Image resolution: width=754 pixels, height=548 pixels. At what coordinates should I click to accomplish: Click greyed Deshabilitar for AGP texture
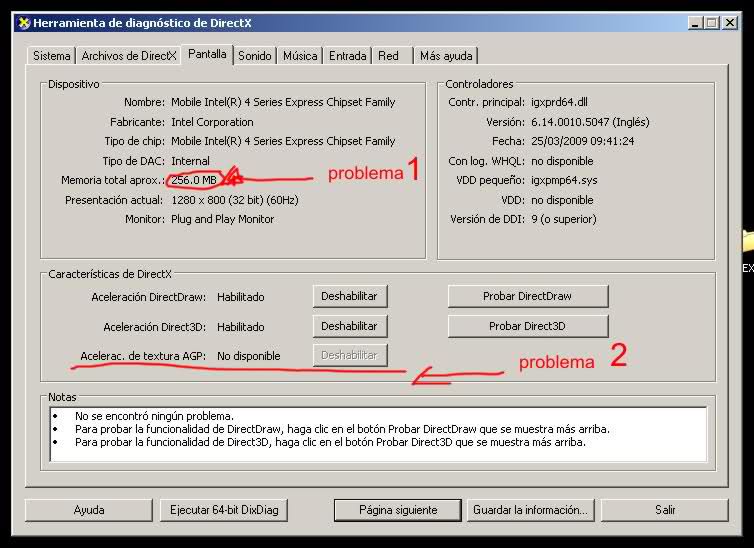[x=350, y=355]
